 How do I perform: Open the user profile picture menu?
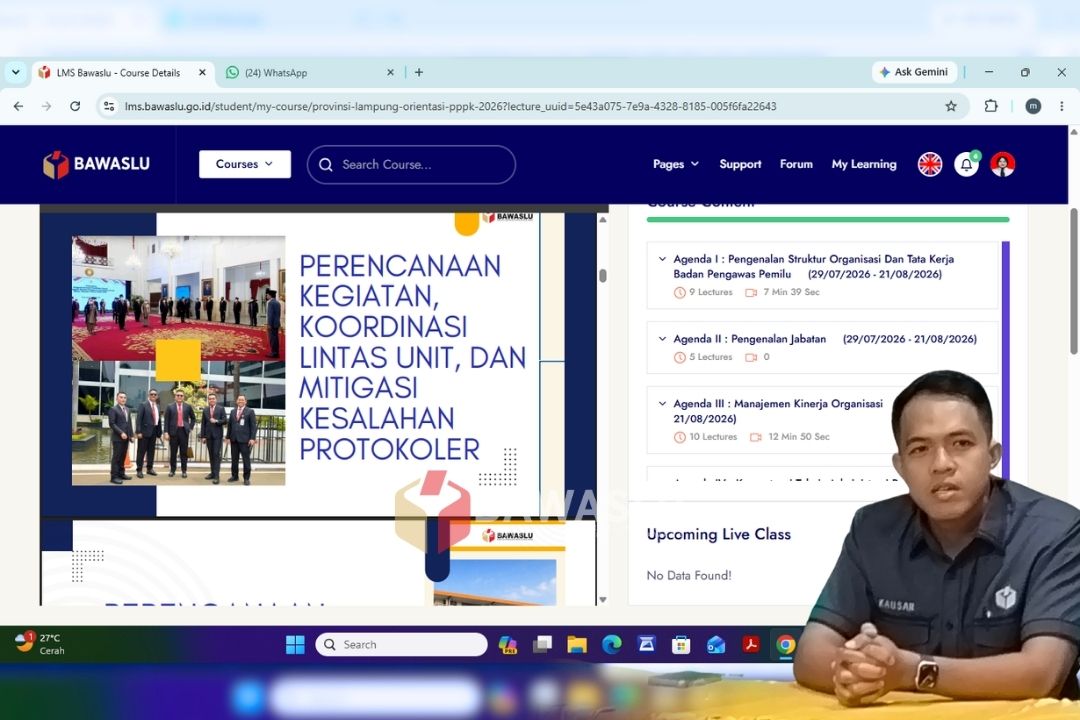tap(1003, 164)
